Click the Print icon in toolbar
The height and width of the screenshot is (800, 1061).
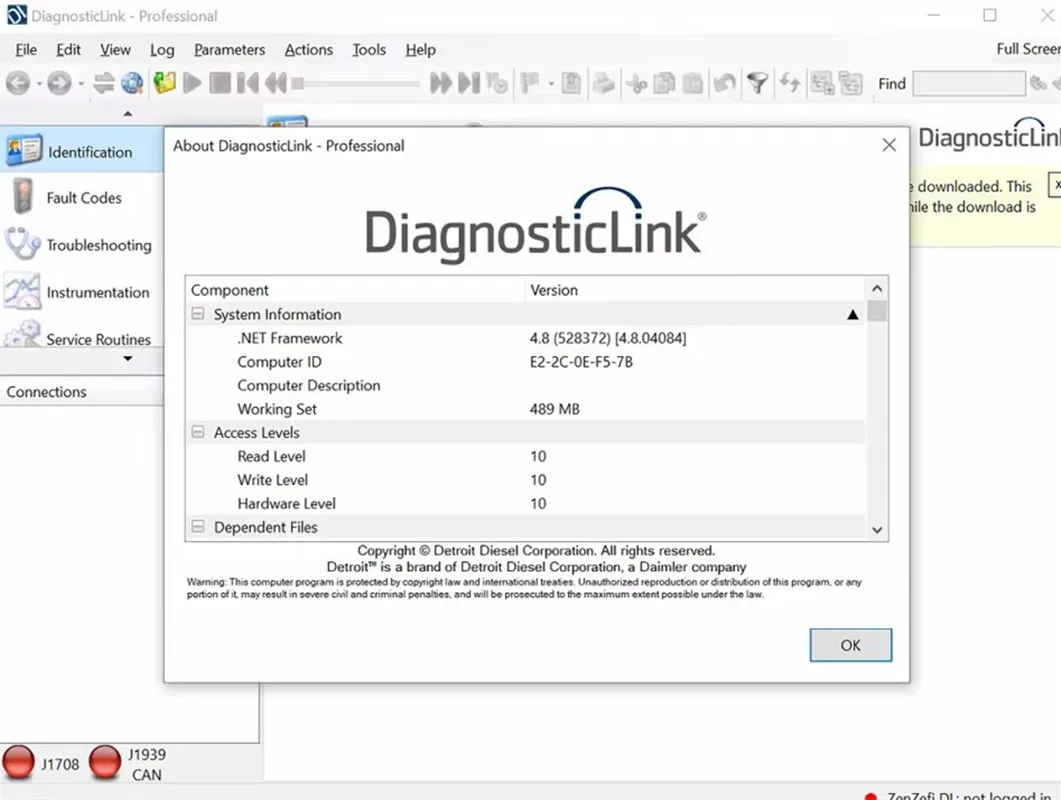[604, 83]
